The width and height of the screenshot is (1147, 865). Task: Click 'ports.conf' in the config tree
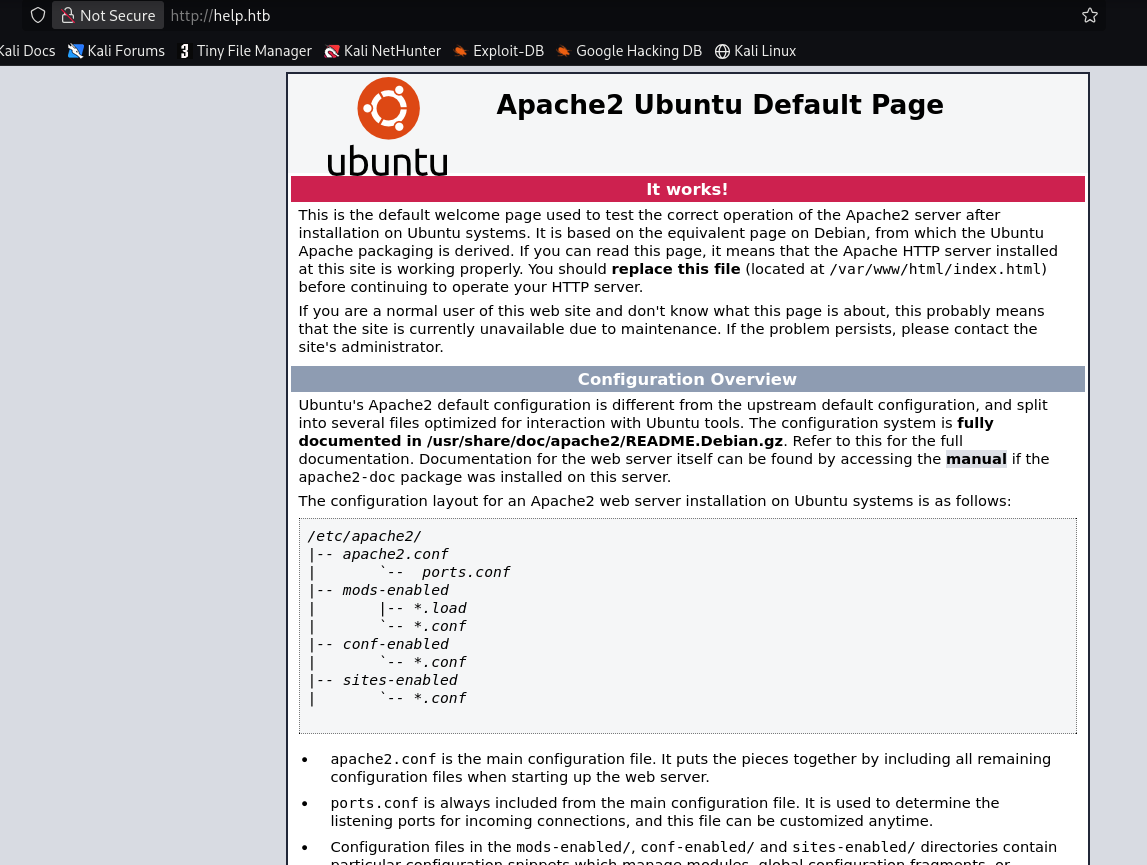(x=465, y=572)
